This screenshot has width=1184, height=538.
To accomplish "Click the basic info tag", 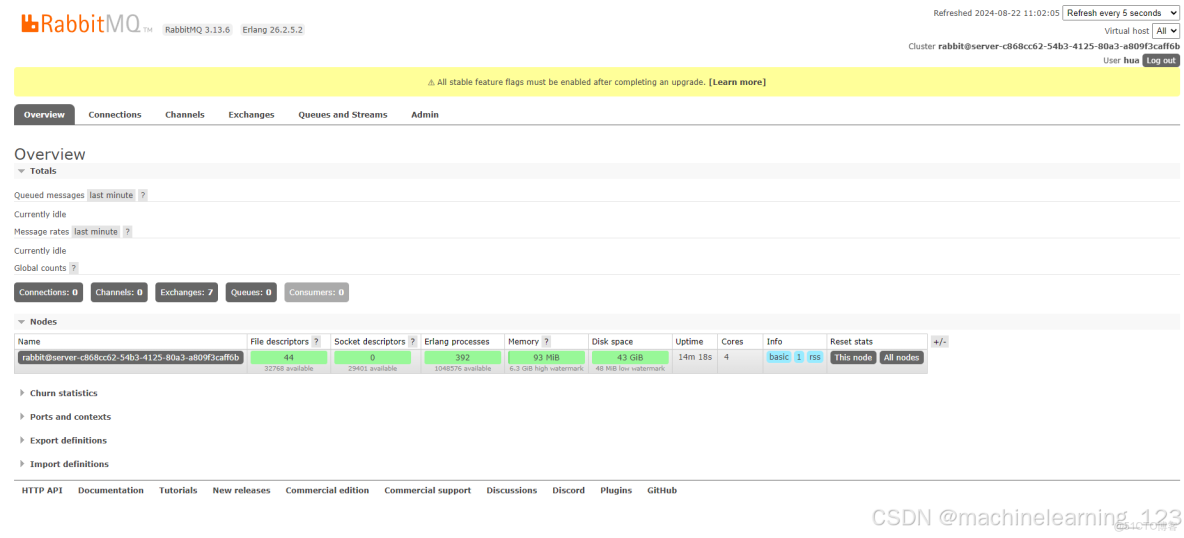I will click(779, 357).
